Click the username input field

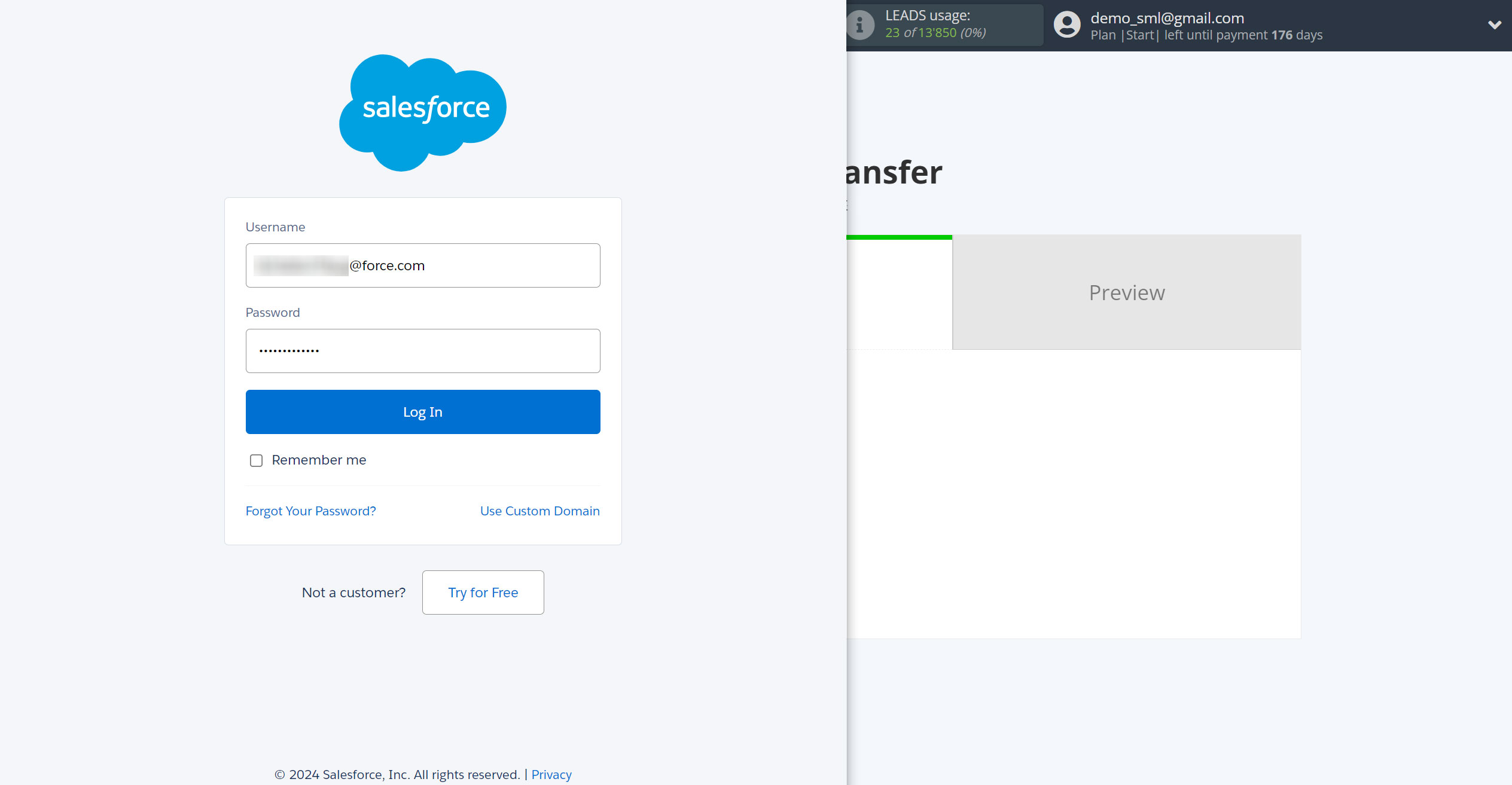tap(423, 265)
